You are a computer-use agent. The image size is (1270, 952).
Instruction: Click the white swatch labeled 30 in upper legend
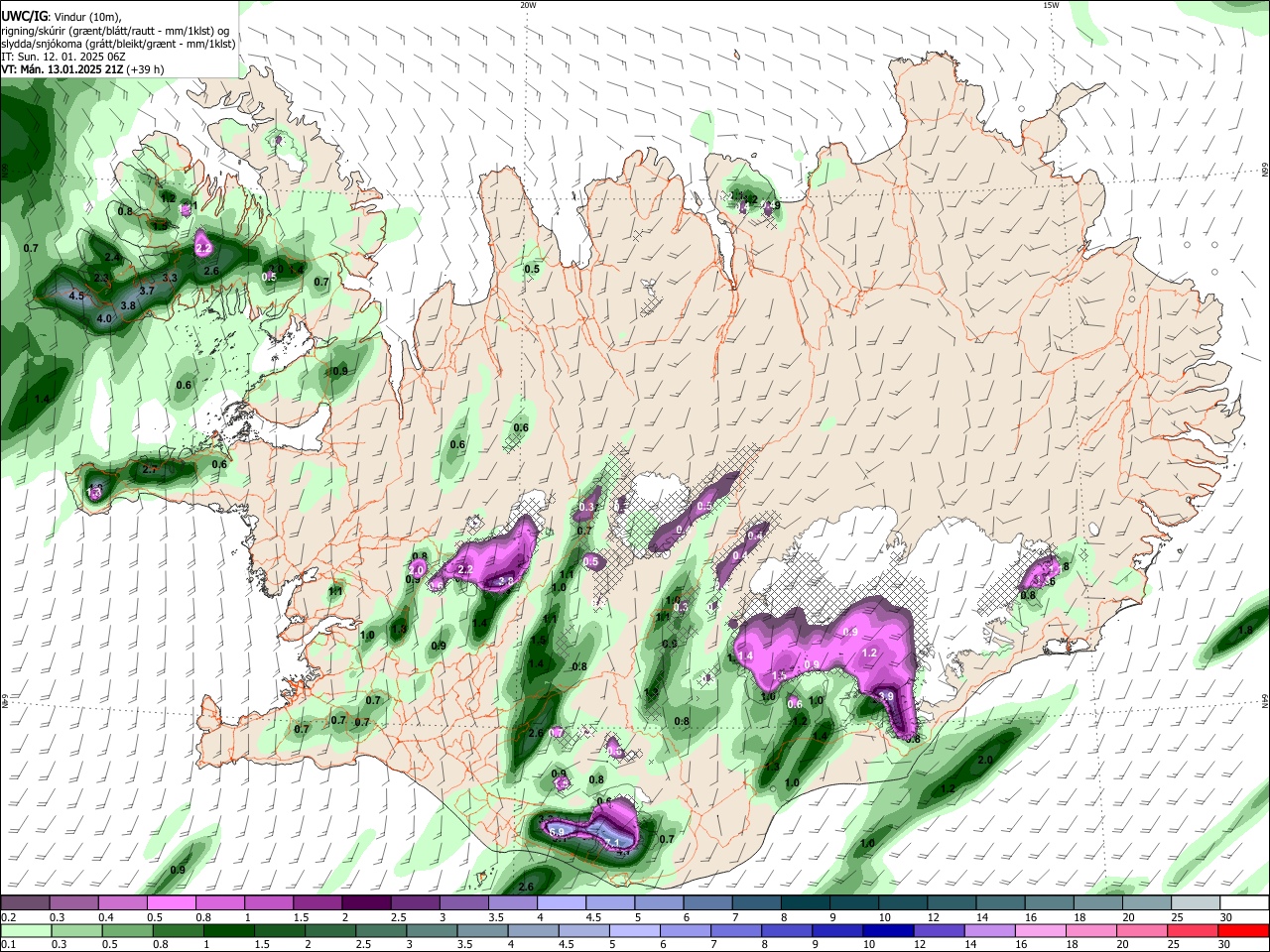[1243, 902]
